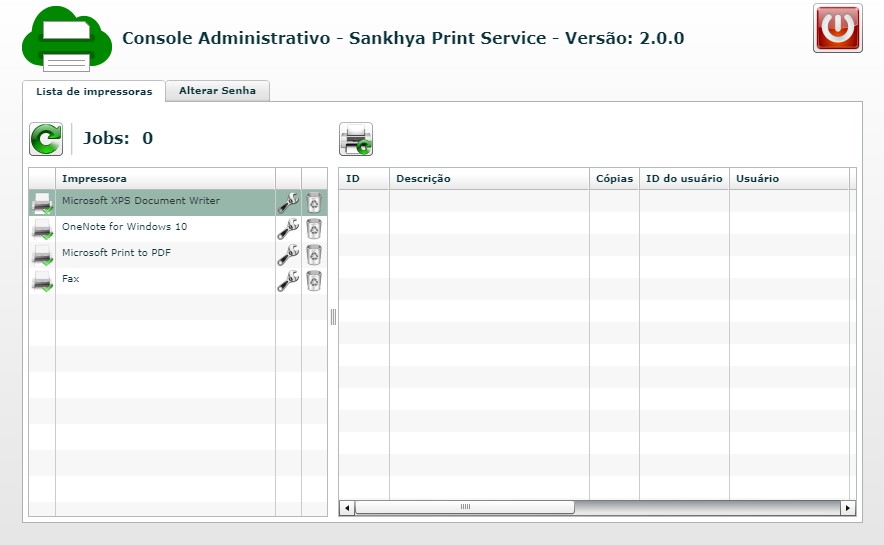This screenshot has width=884, height=545.
Task: Click the printer reprint jobs icon
Action: (x=356, y=139)
